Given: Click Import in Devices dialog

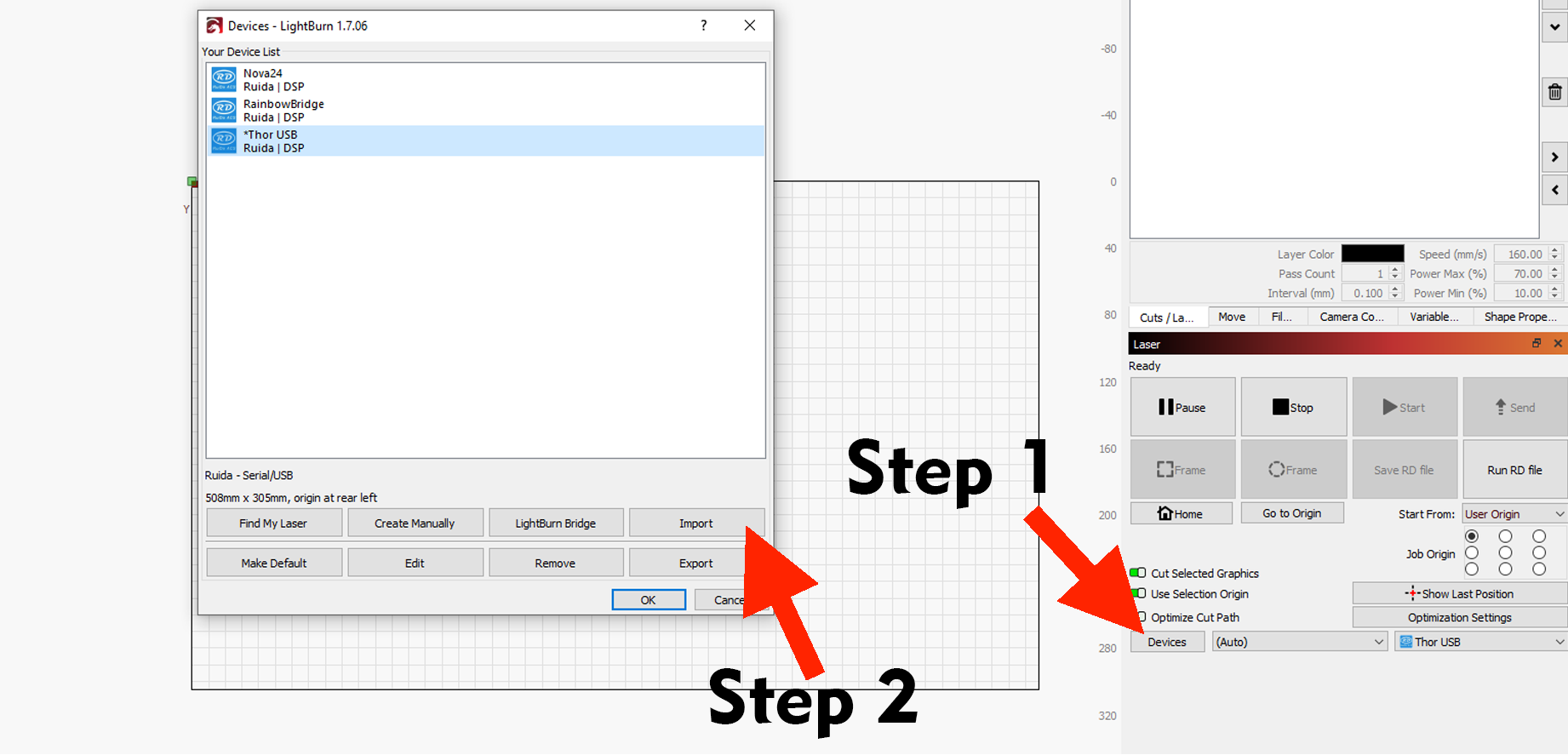Looking at the screenshot, I should 696,523.
